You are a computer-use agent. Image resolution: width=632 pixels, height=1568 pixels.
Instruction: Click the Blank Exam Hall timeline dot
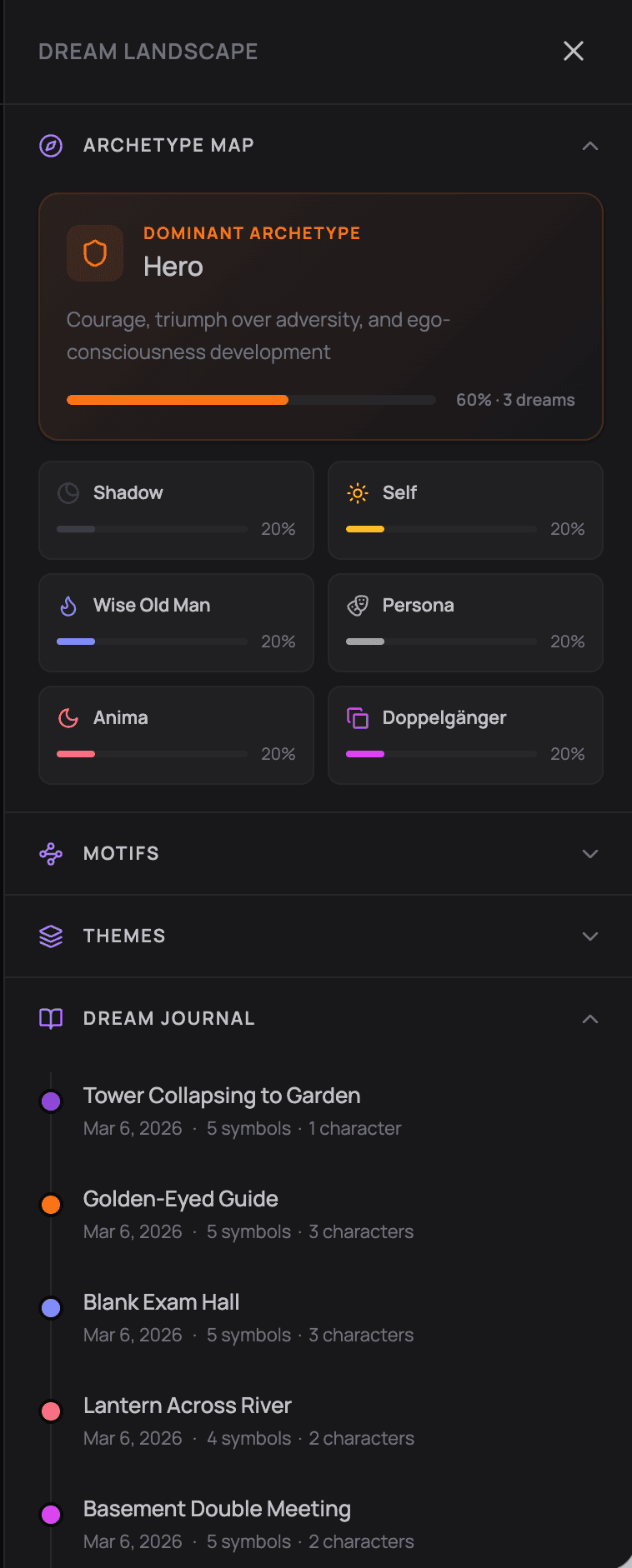[51, 1308]
